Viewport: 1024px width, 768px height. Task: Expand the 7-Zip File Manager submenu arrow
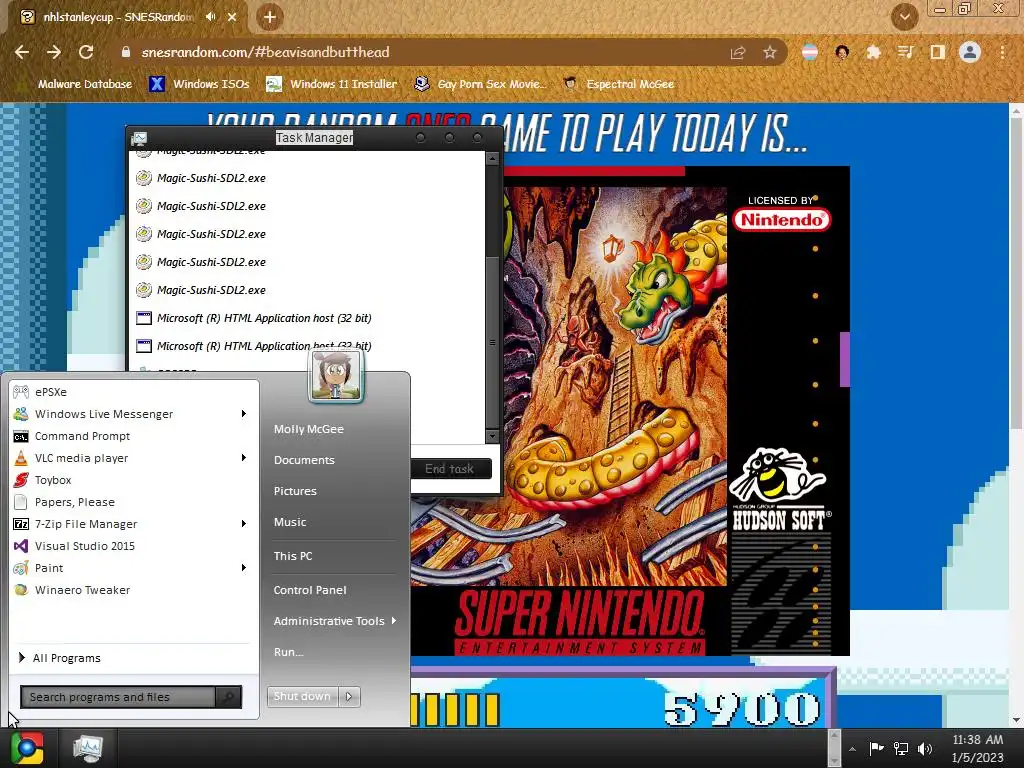244,524
